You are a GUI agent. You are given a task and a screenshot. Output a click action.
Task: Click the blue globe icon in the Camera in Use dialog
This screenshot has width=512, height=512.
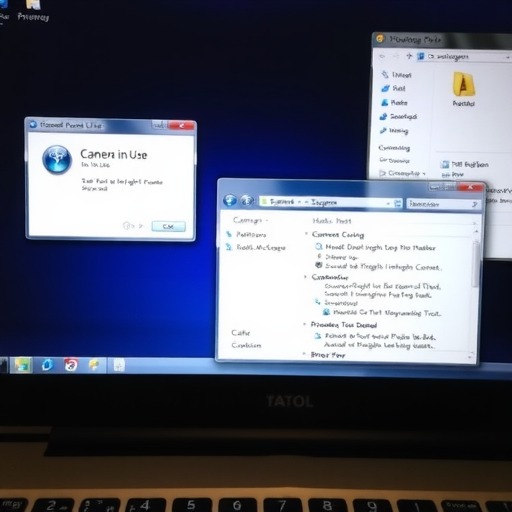(x=57, y=160)
